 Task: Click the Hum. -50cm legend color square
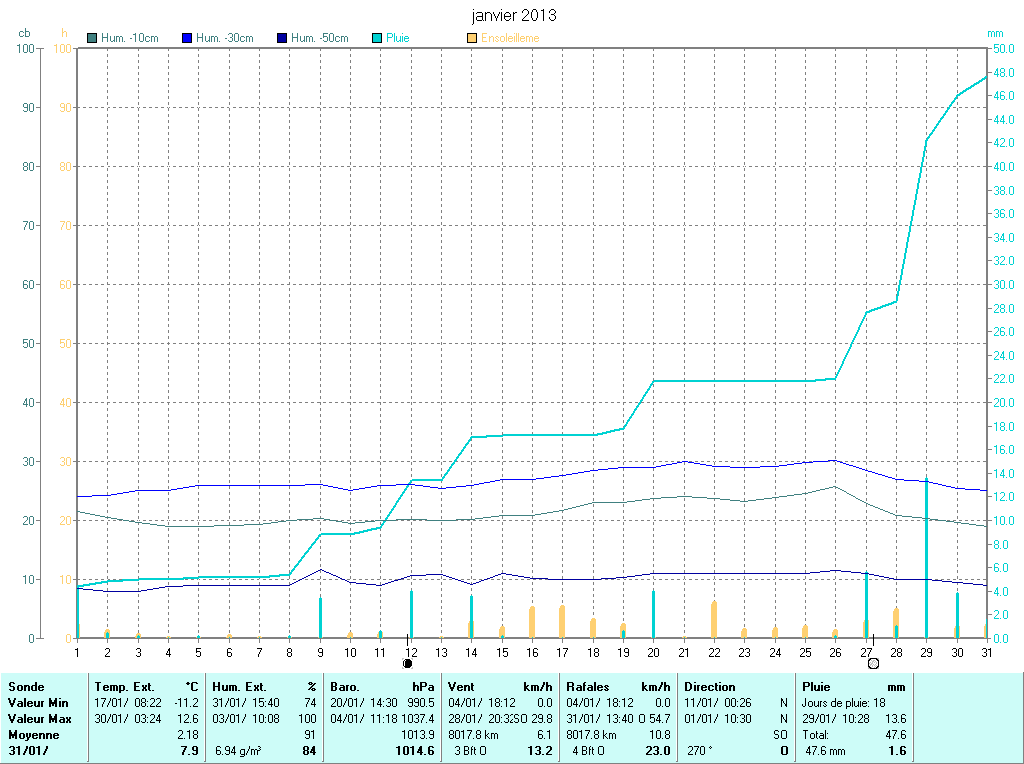[x=282, y=38]
